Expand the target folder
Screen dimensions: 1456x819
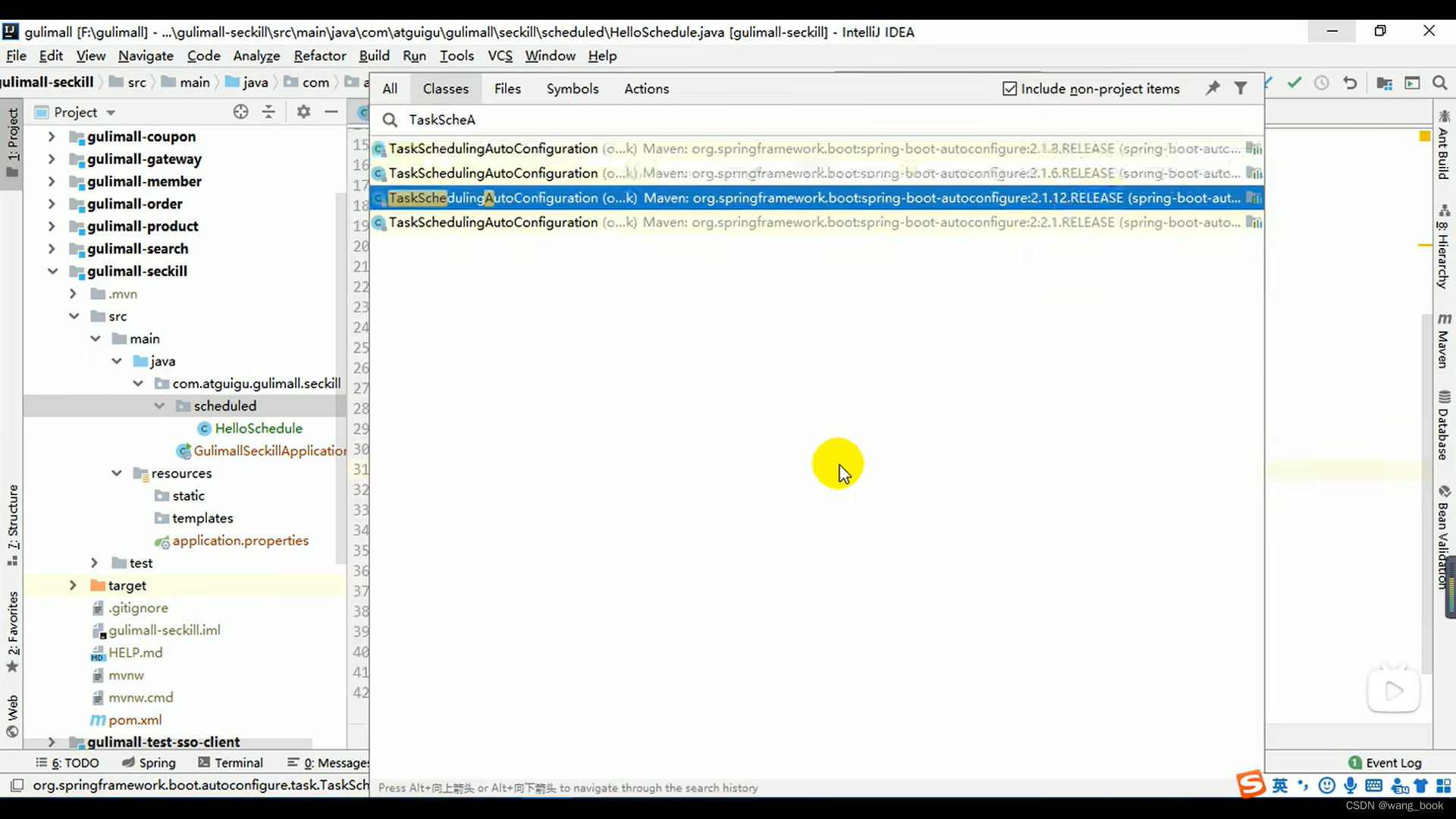[x=73, y=585]
